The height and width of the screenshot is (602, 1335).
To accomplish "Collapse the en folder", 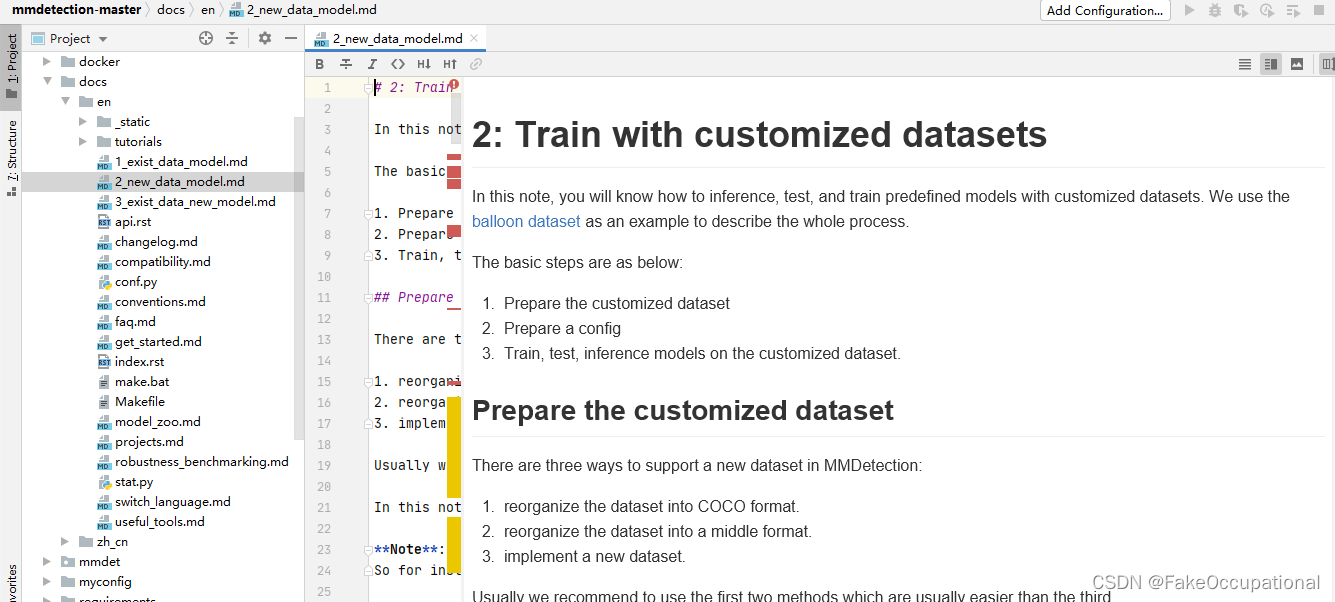I will point(64,101).
